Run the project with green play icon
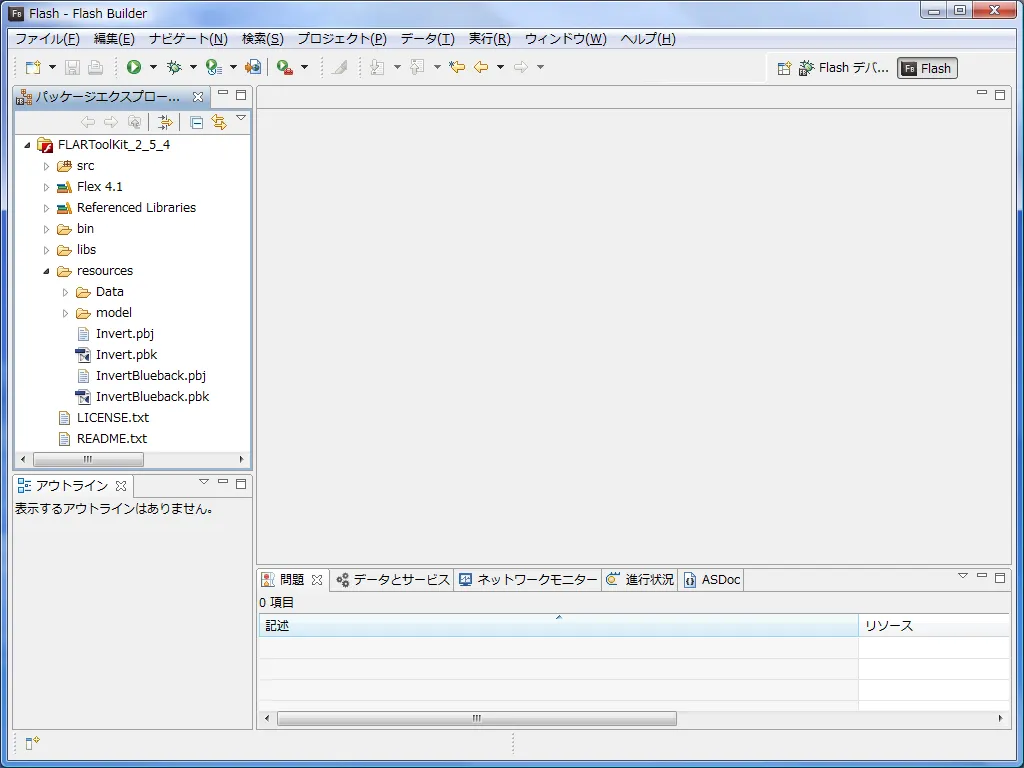 pos(134,67)
